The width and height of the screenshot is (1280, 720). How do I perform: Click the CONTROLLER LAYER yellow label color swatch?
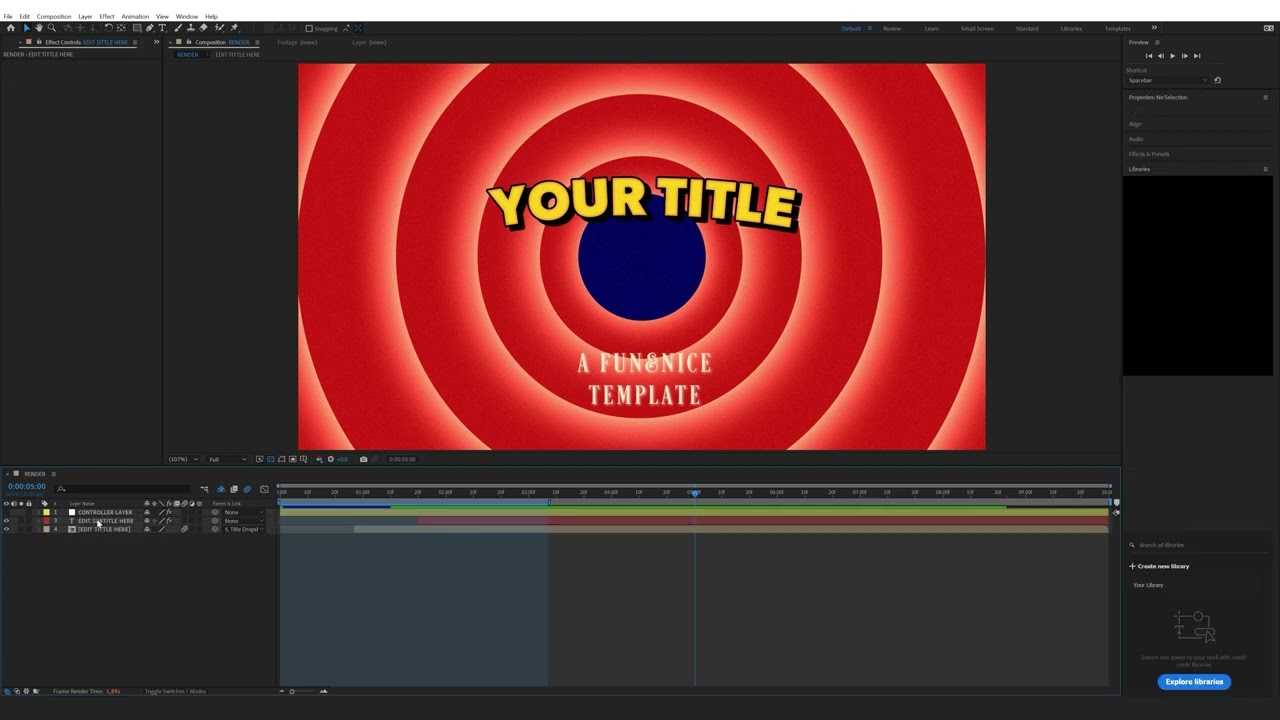46,512
